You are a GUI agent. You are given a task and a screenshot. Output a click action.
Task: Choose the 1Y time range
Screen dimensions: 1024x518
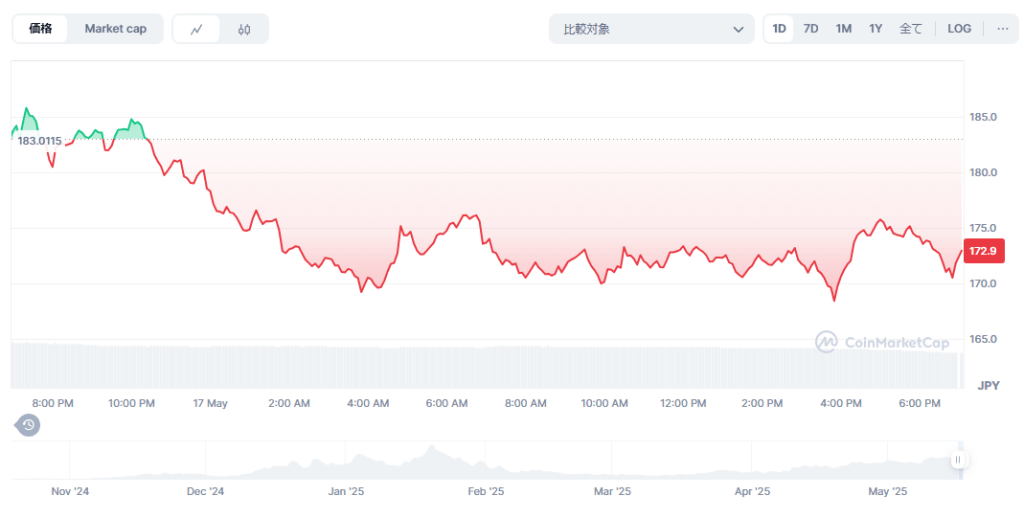pyautogui.click(x=875, y=29)
